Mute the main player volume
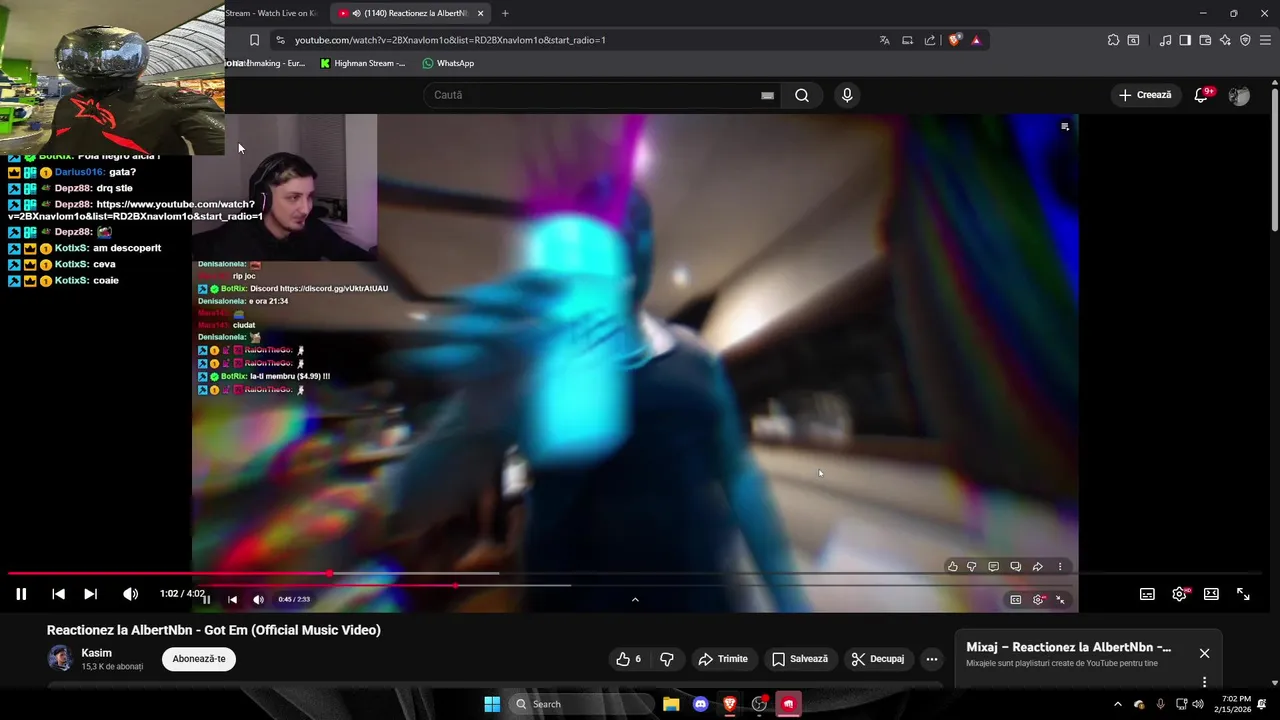 (130, 594)
